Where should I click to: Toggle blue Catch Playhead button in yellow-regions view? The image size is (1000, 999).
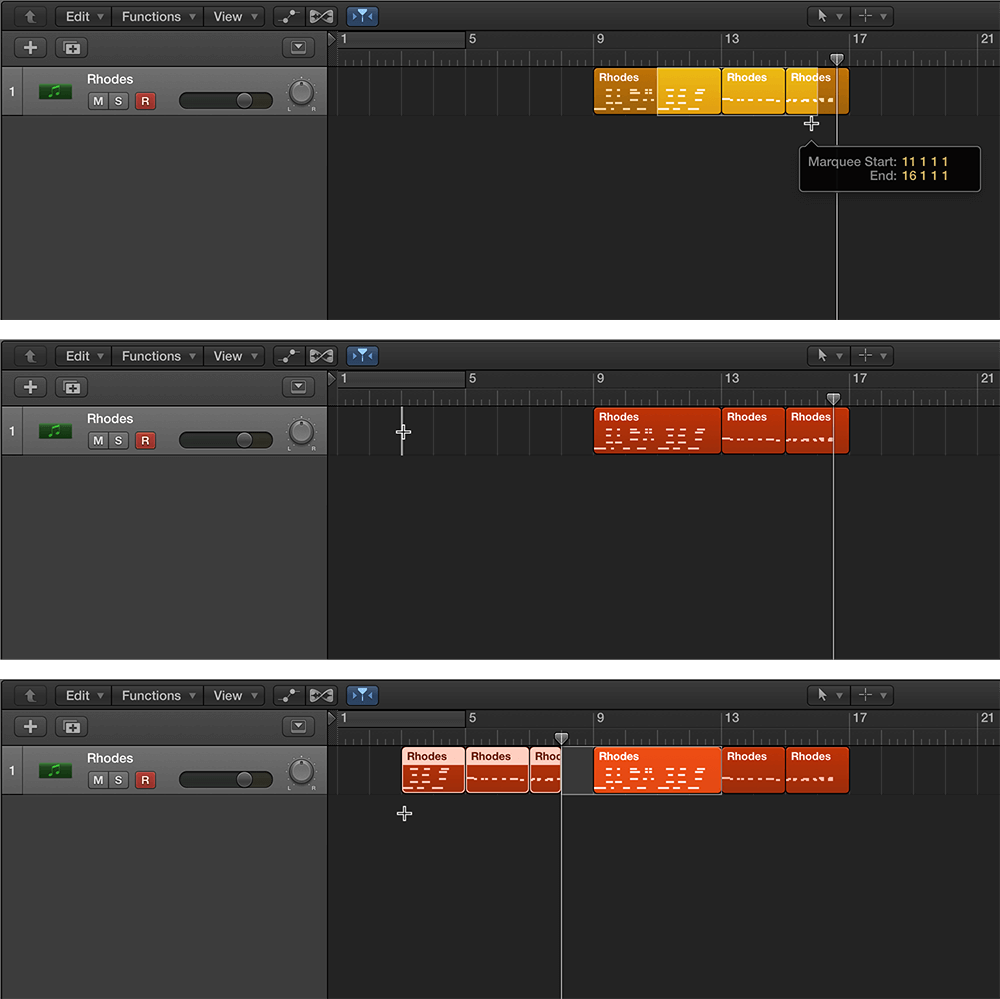coord(362,17)
